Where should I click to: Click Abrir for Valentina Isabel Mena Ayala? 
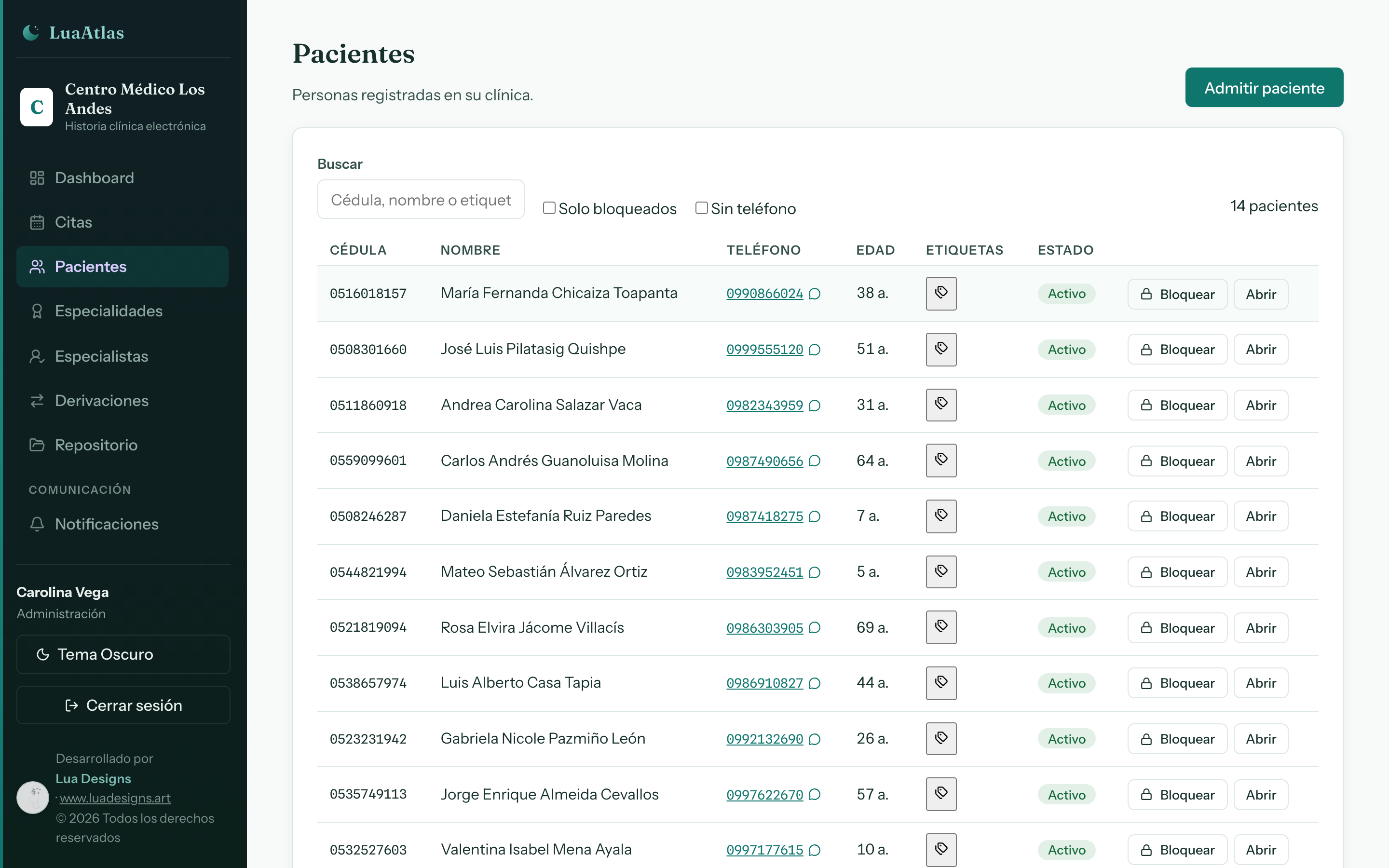coord(1261,850)
